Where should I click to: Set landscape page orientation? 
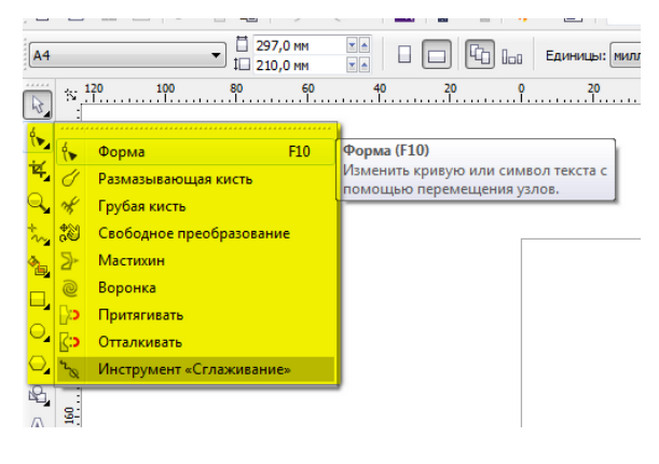[x=437, y=55]
